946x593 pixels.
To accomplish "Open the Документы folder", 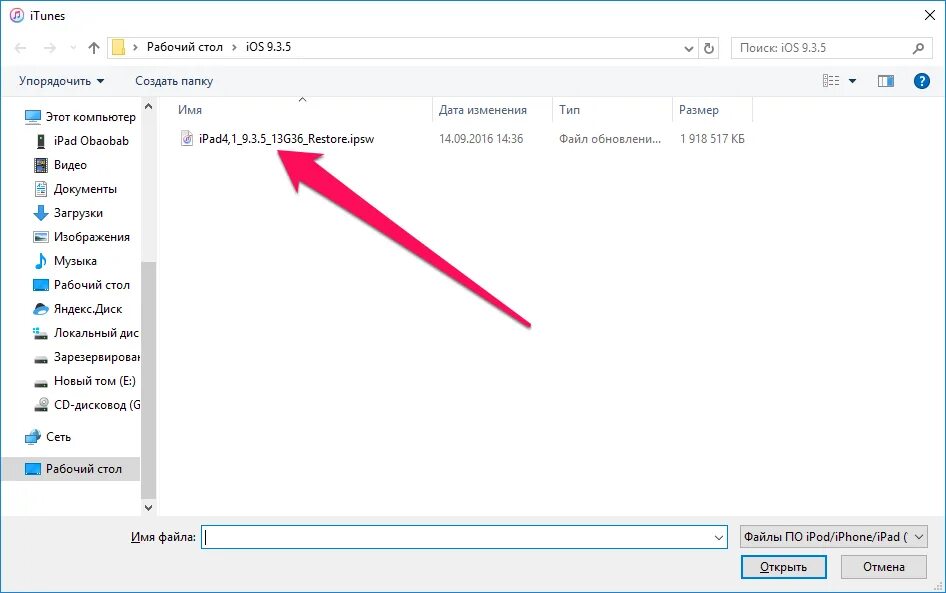I will tap(75, 189).
